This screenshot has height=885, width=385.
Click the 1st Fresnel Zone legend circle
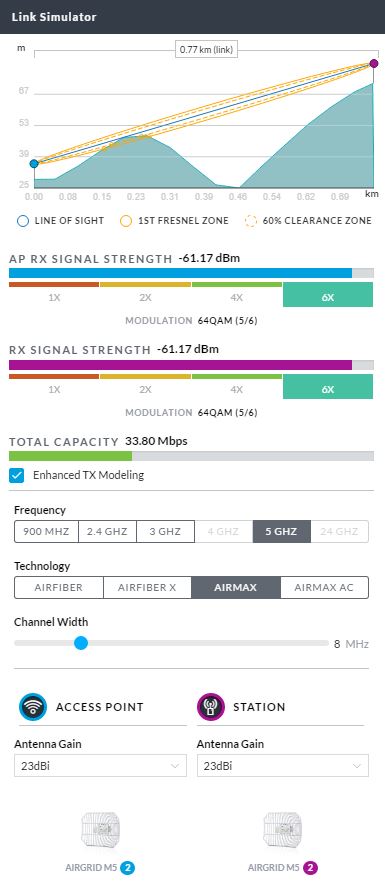pyautogui.click(x=126, y=221)
